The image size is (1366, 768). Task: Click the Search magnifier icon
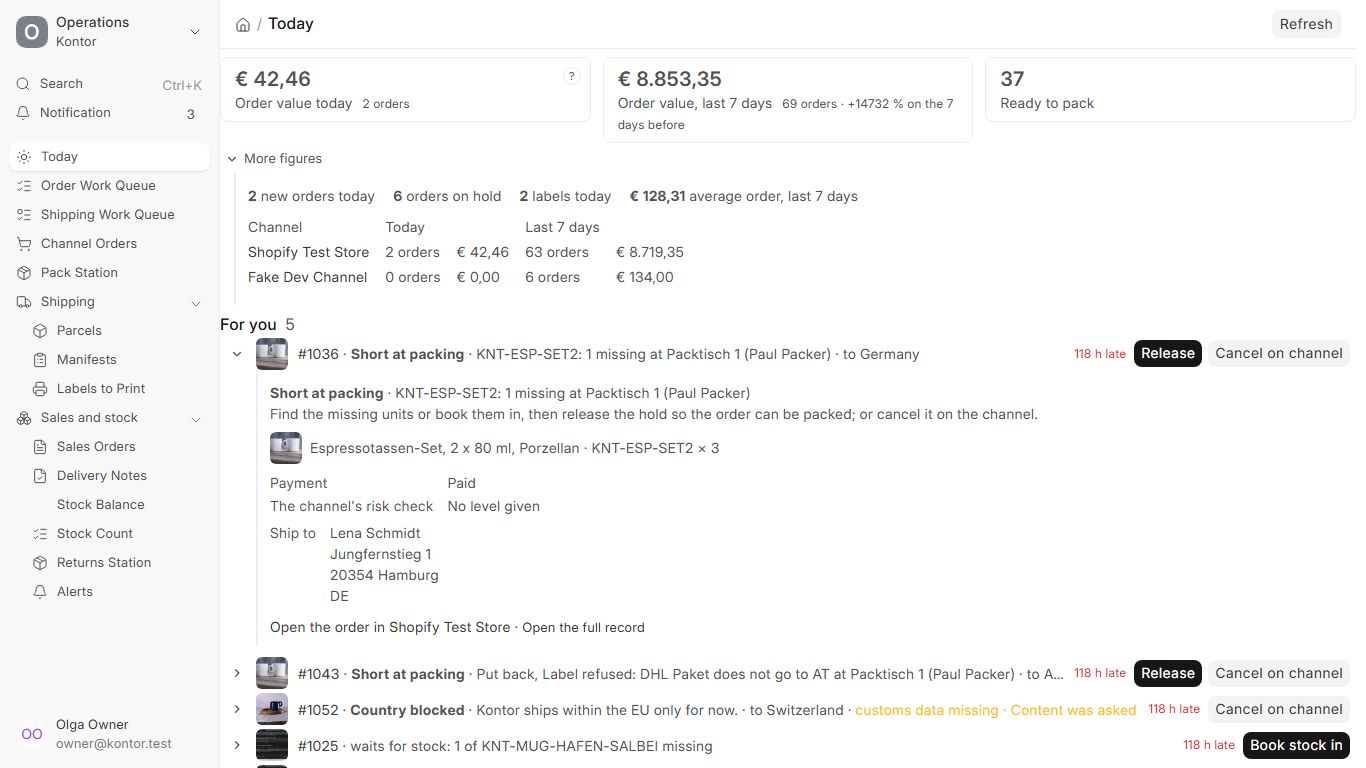pyautogui.click(x=23, y=84)
